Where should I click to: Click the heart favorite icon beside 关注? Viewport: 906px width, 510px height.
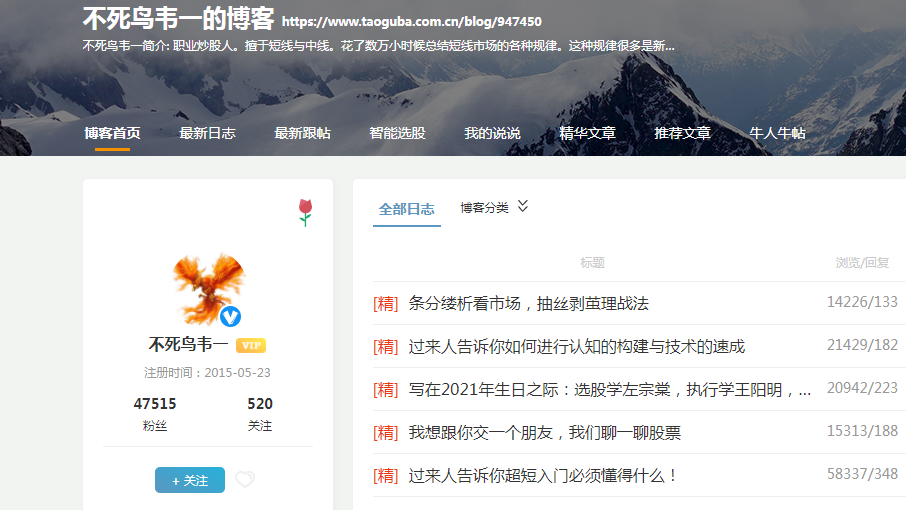click(245, 479)
